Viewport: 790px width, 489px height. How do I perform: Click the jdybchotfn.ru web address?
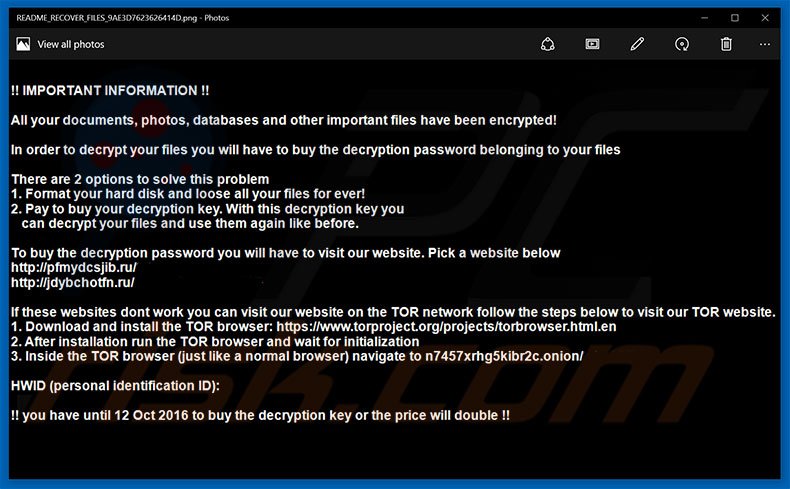point(72,283)
